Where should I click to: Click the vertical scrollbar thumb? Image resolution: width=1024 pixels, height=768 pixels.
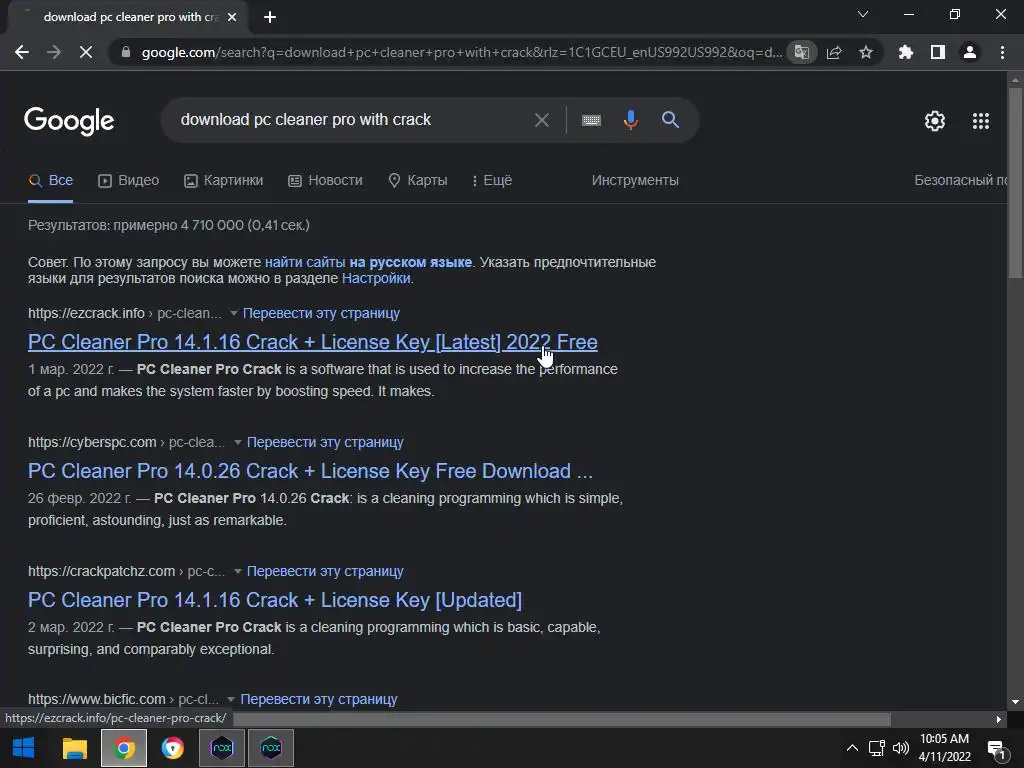pos(1015,183)
